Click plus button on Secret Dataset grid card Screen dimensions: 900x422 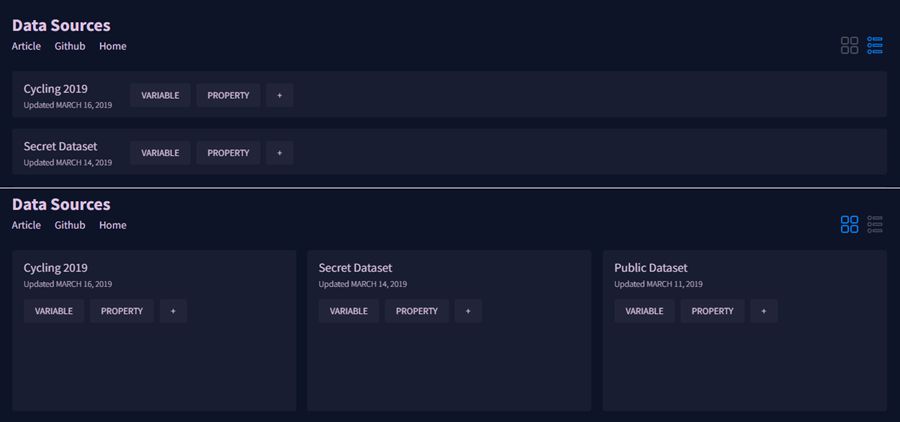[x=468, y=311]
